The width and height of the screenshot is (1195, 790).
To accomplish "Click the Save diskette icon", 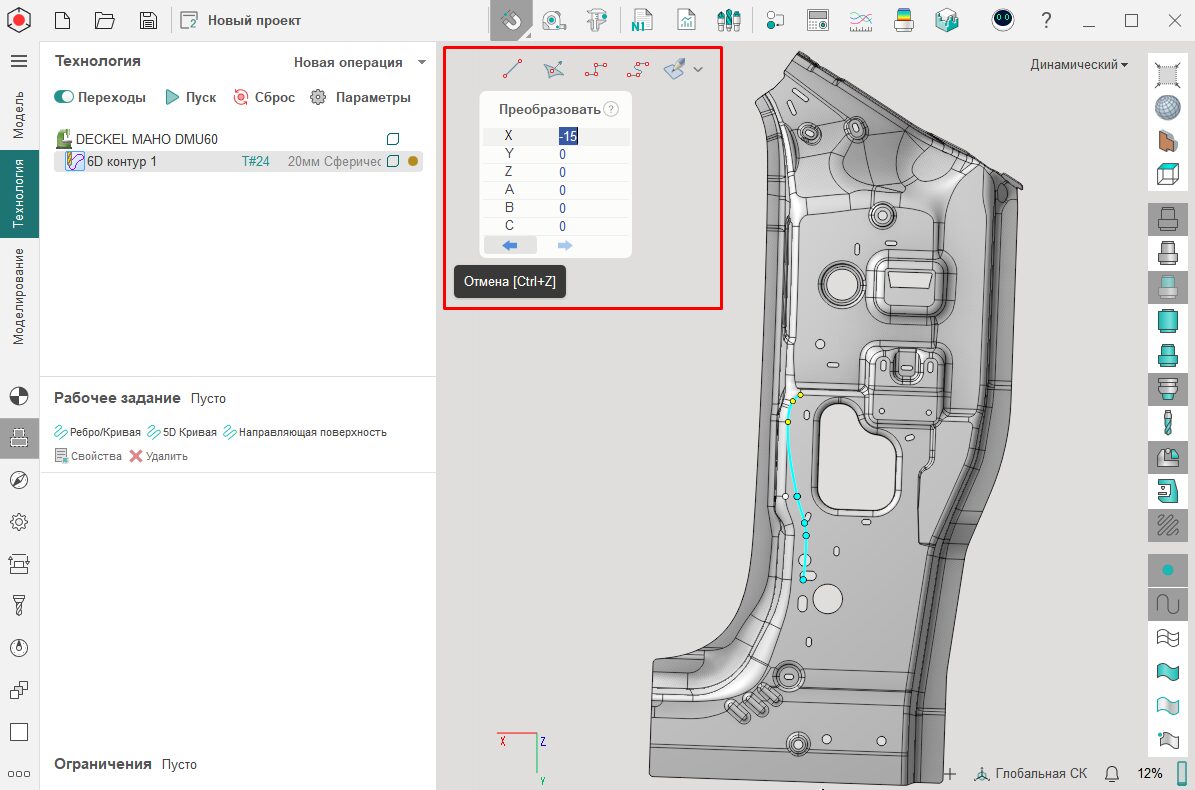I will (148, 20).
